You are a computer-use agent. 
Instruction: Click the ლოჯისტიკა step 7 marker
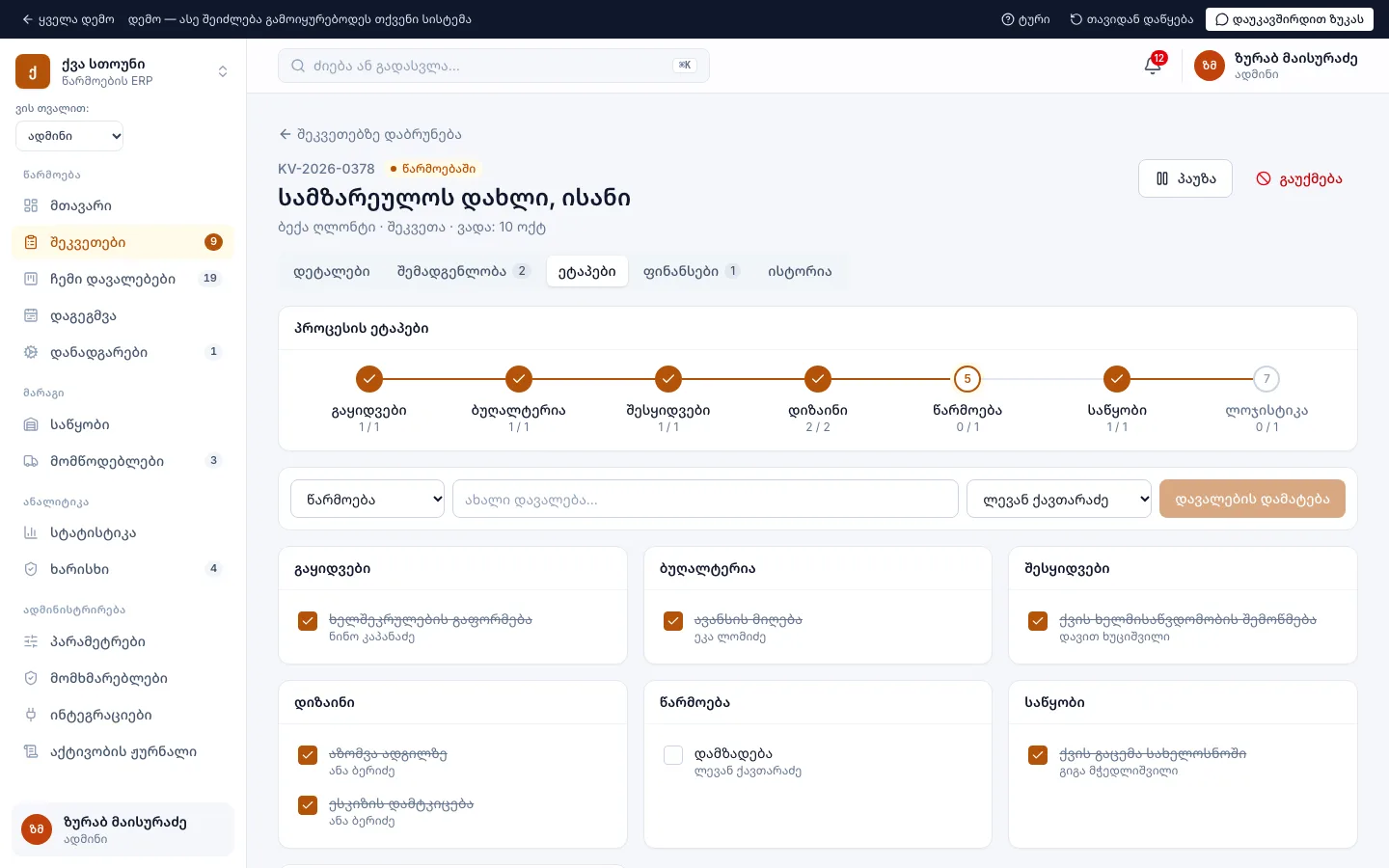1266,379
